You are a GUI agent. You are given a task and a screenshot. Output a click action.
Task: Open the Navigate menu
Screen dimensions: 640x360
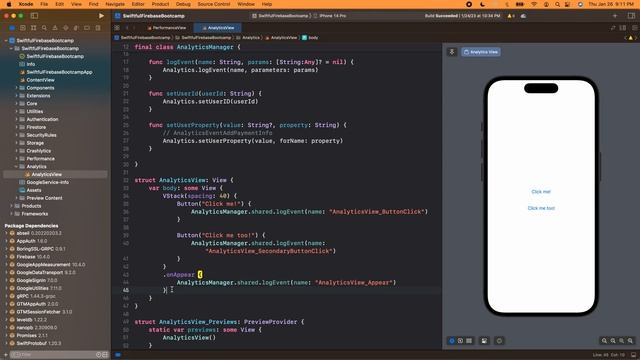coord(115,4)
